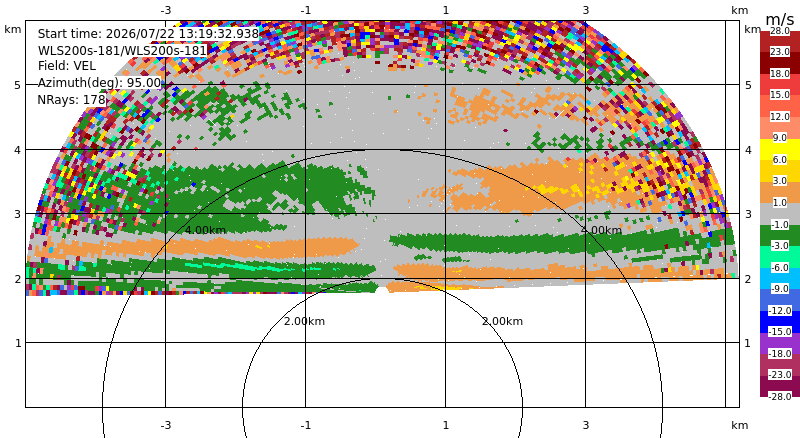Image resolution: width=800 pixels, height=438 pixels.
Task: Click the left axis tick label 5
Action: [18, 85]
